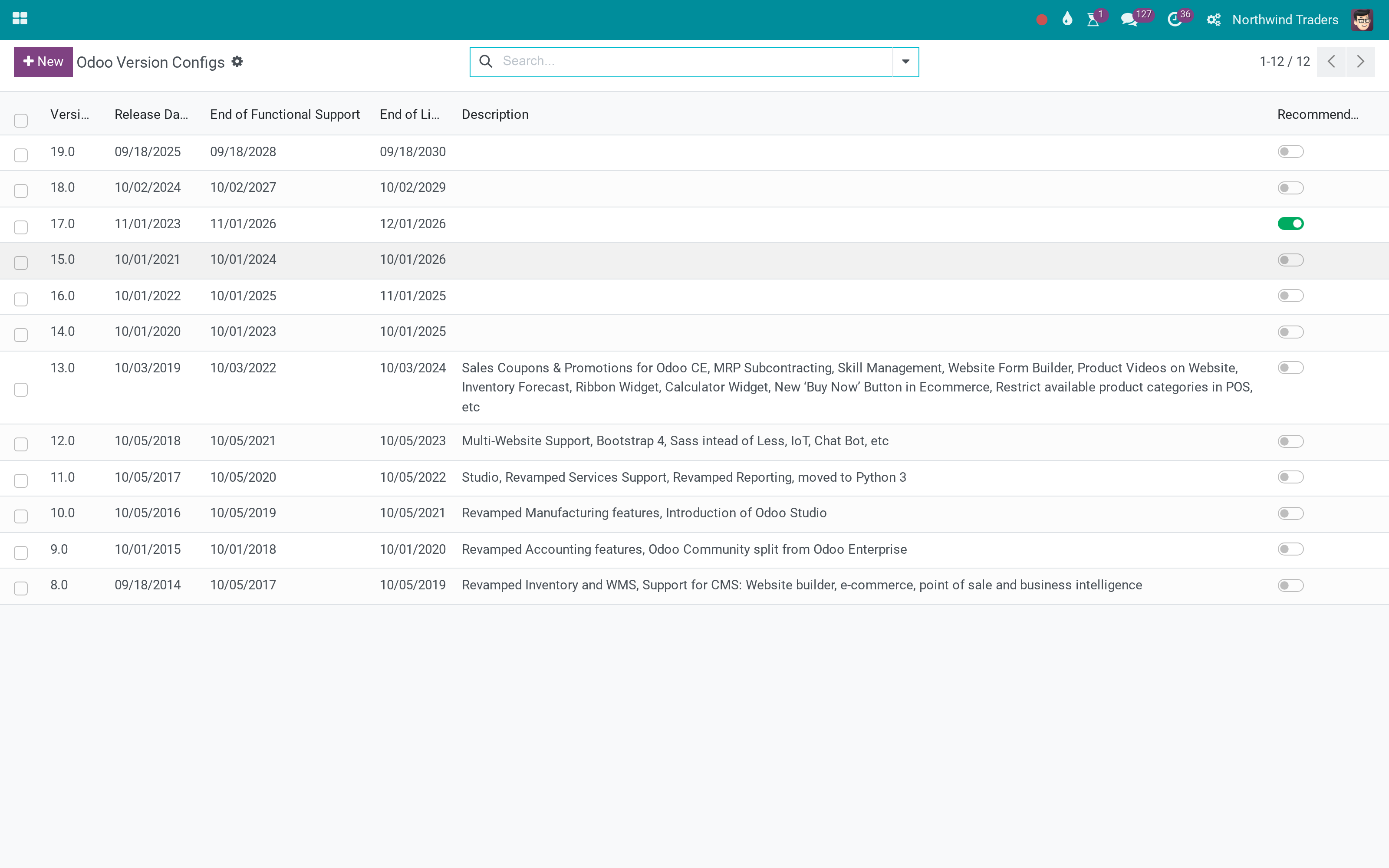Select the checkbox for version 9.0
This screenshot has height=868, width=1389.
(21, 552)
